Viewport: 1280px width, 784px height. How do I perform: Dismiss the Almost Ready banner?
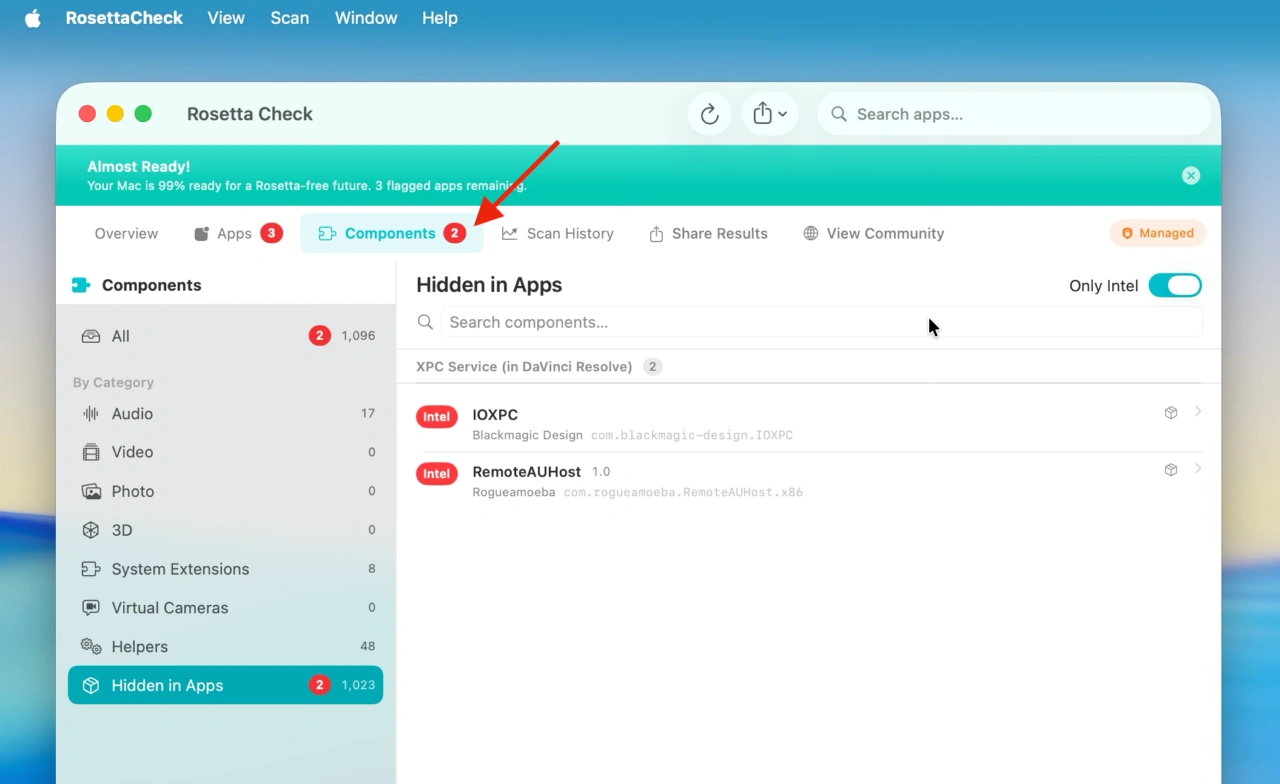click(1190, 175)
